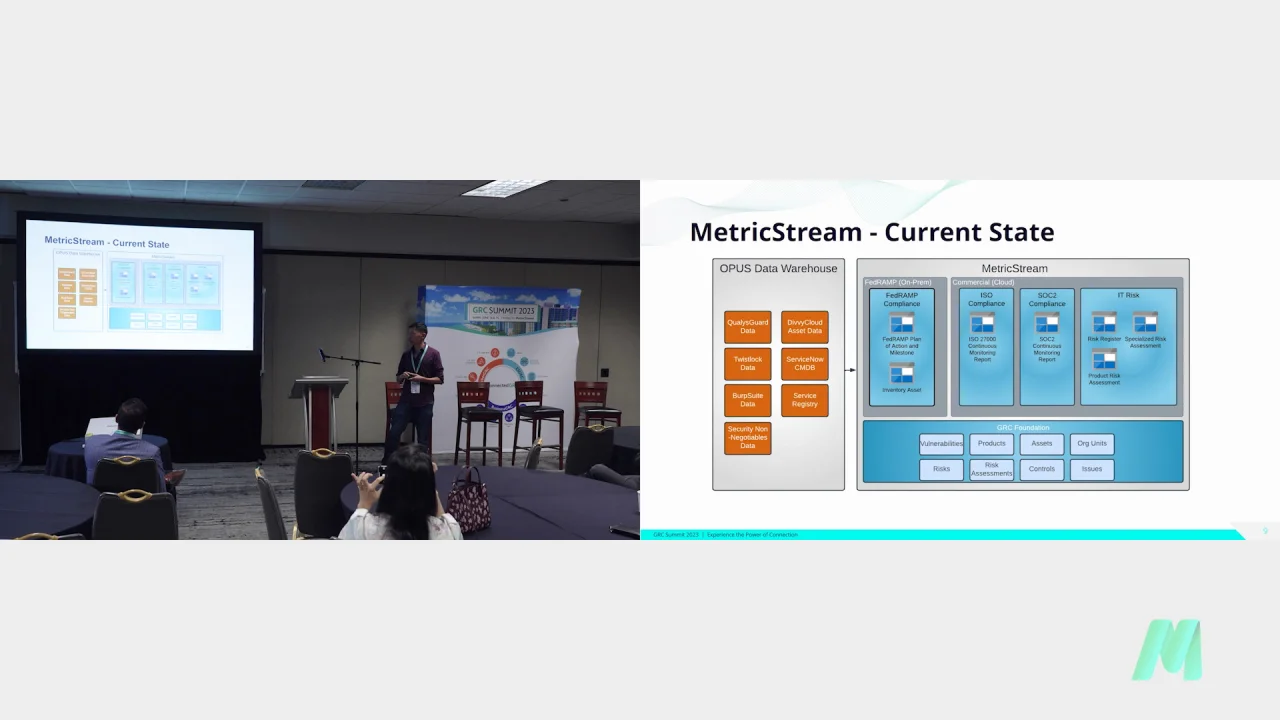The width and height of the screenshot is (1280, 720).
Task: Click the Risk Register icon
Action: [x=1104, y=322]
